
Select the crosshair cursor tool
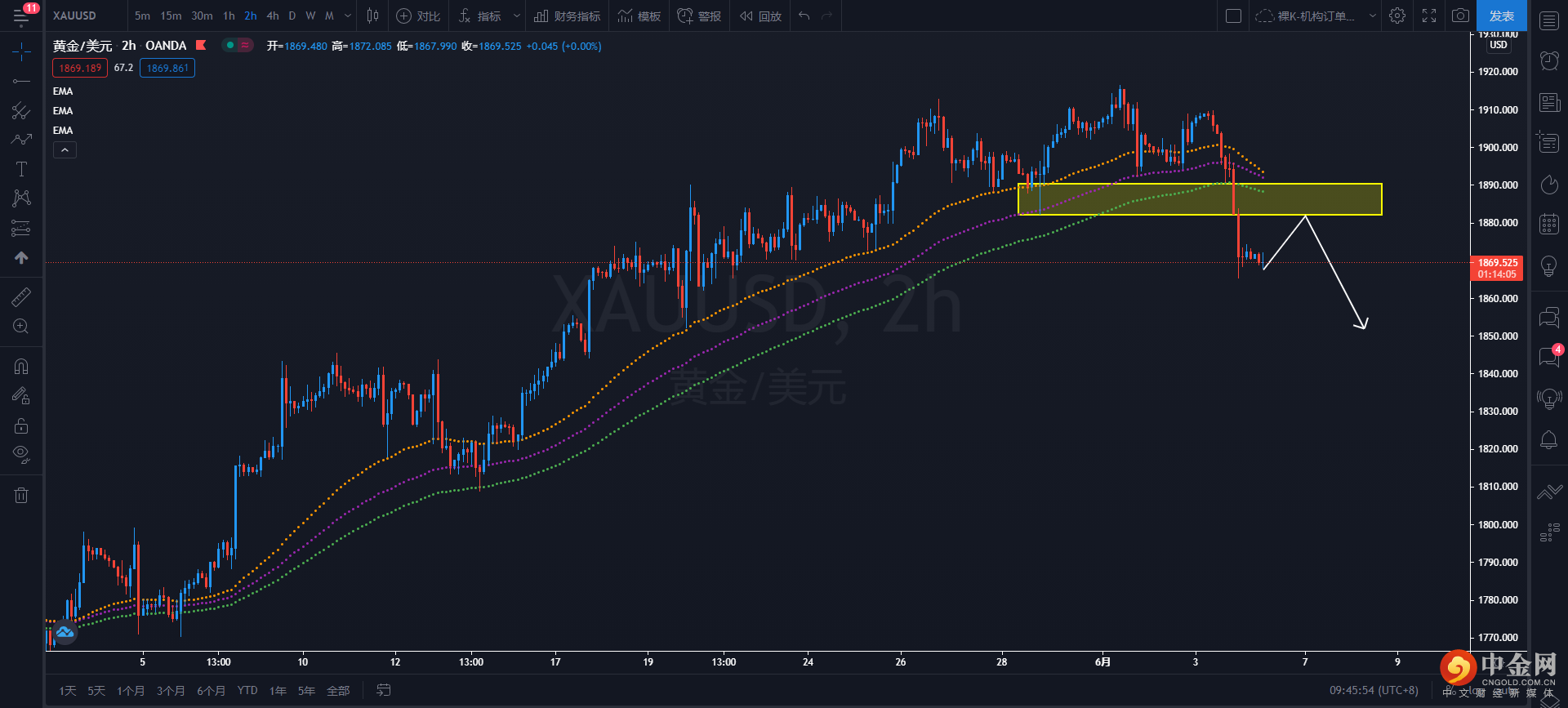click(x=22, y=52)
